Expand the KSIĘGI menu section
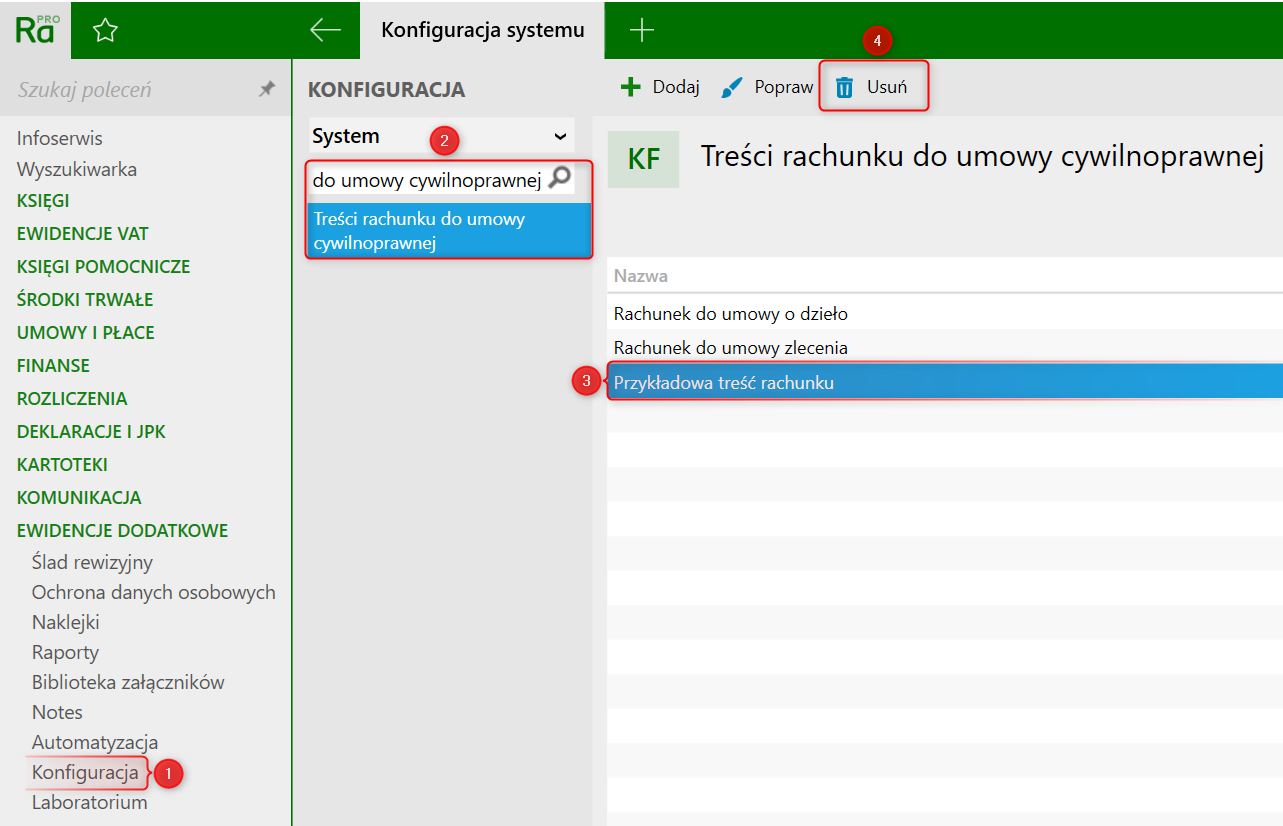This screenshot has width=1283, height=826. 43,201
